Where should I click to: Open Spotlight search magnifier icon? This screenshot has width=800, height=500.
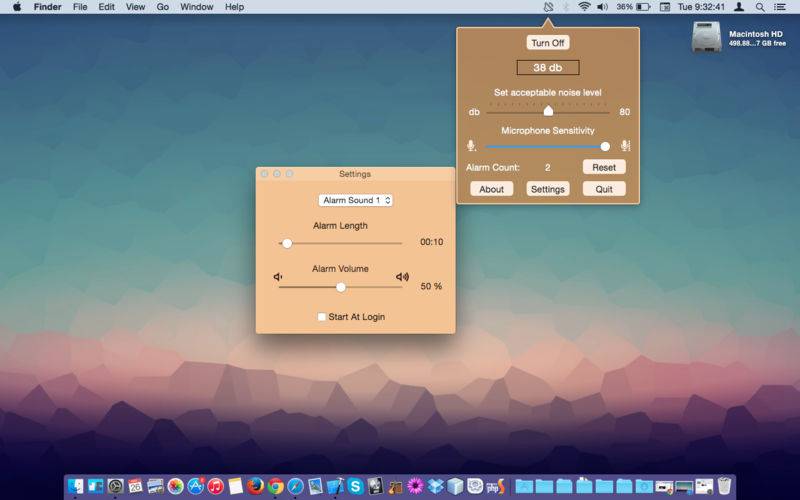(x=760, y=7)
